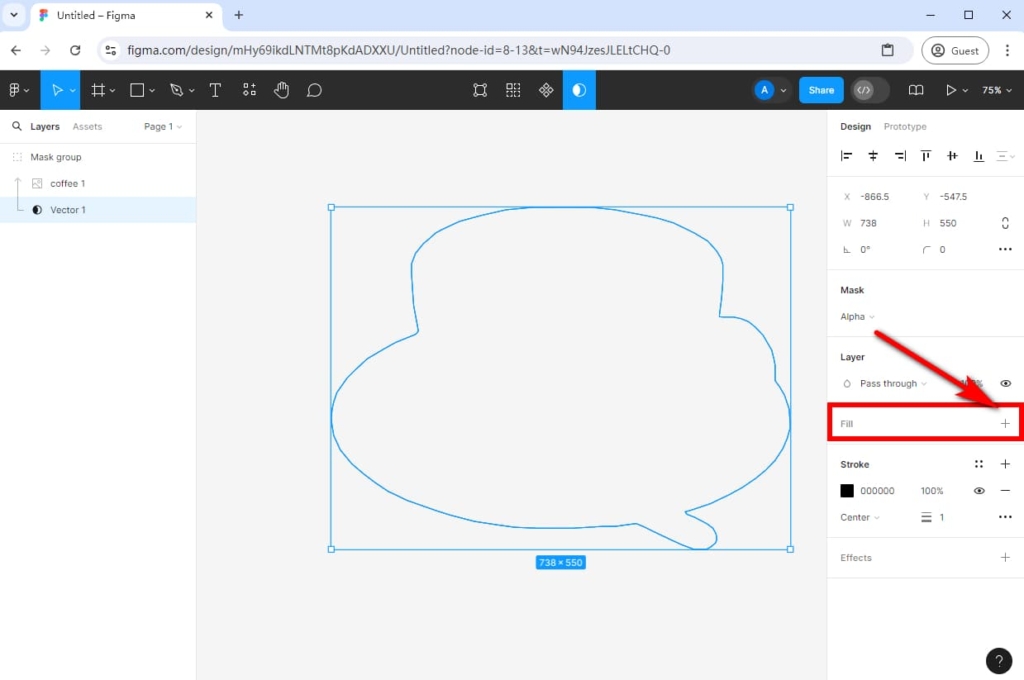
Task: Toggle visibility of the layer in Layer section
Action: pos(1005,383)
